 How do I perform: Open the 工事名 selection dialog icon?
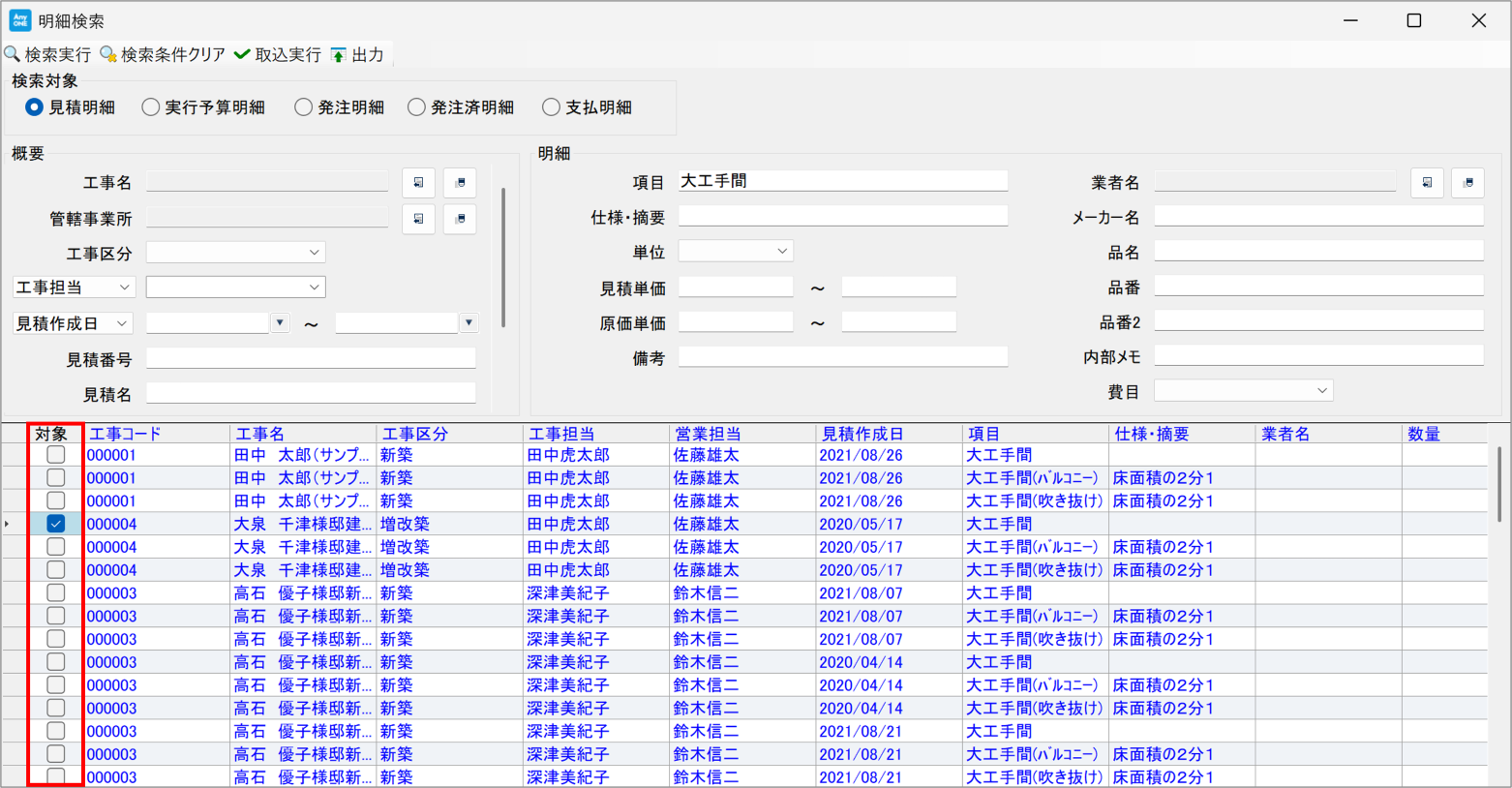click(x=418, y=183)
